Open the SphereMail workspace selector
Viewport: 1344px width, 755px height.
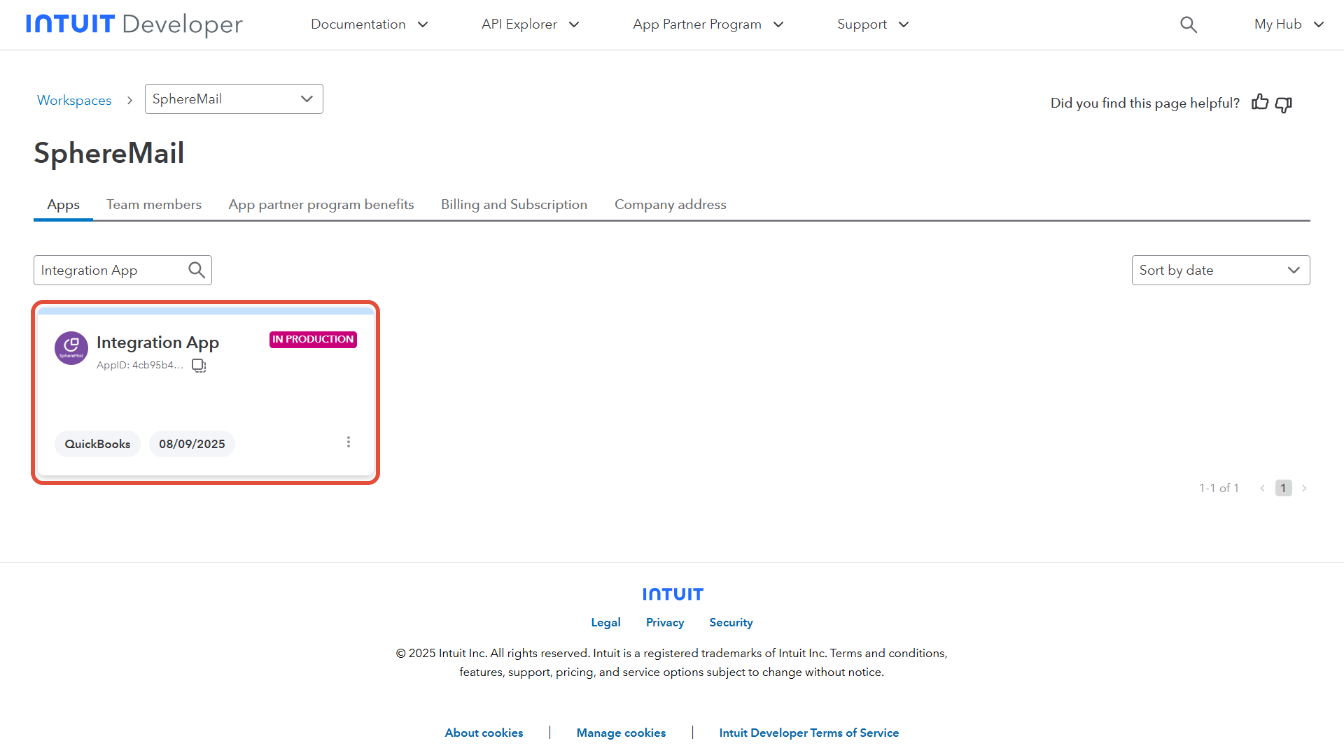(234, 99)
